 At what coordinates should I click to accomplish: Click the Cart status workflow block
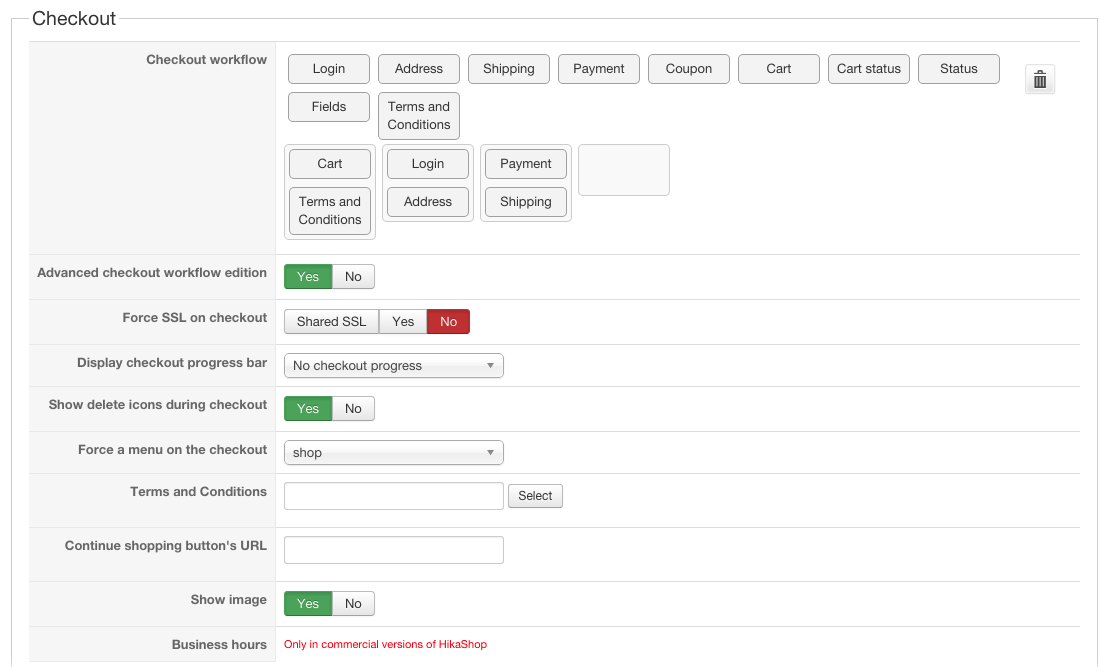pyautogui.click(x=869, y=69)
